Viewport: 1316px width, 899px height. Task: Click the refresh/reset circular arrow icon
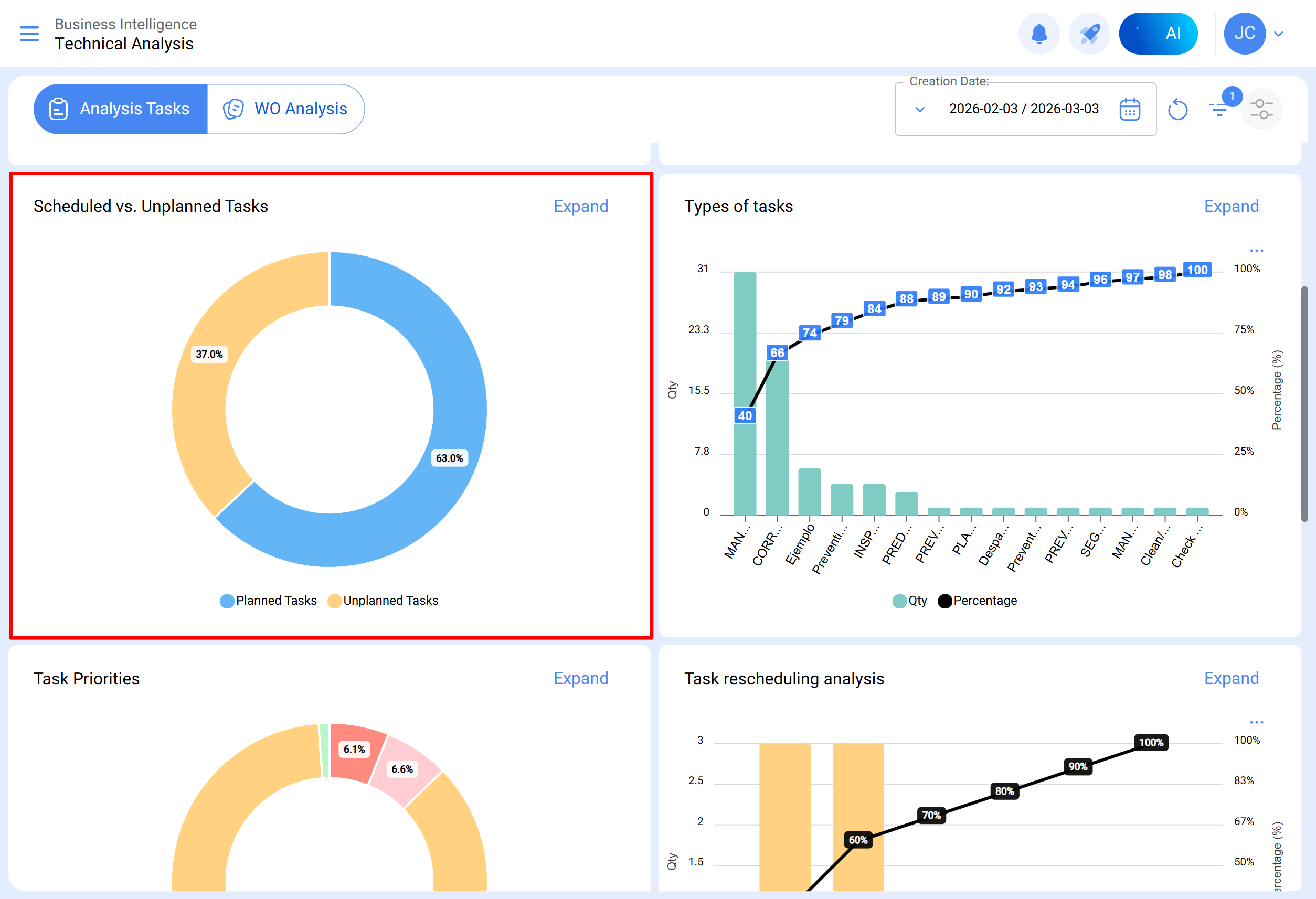(1177, 109)
